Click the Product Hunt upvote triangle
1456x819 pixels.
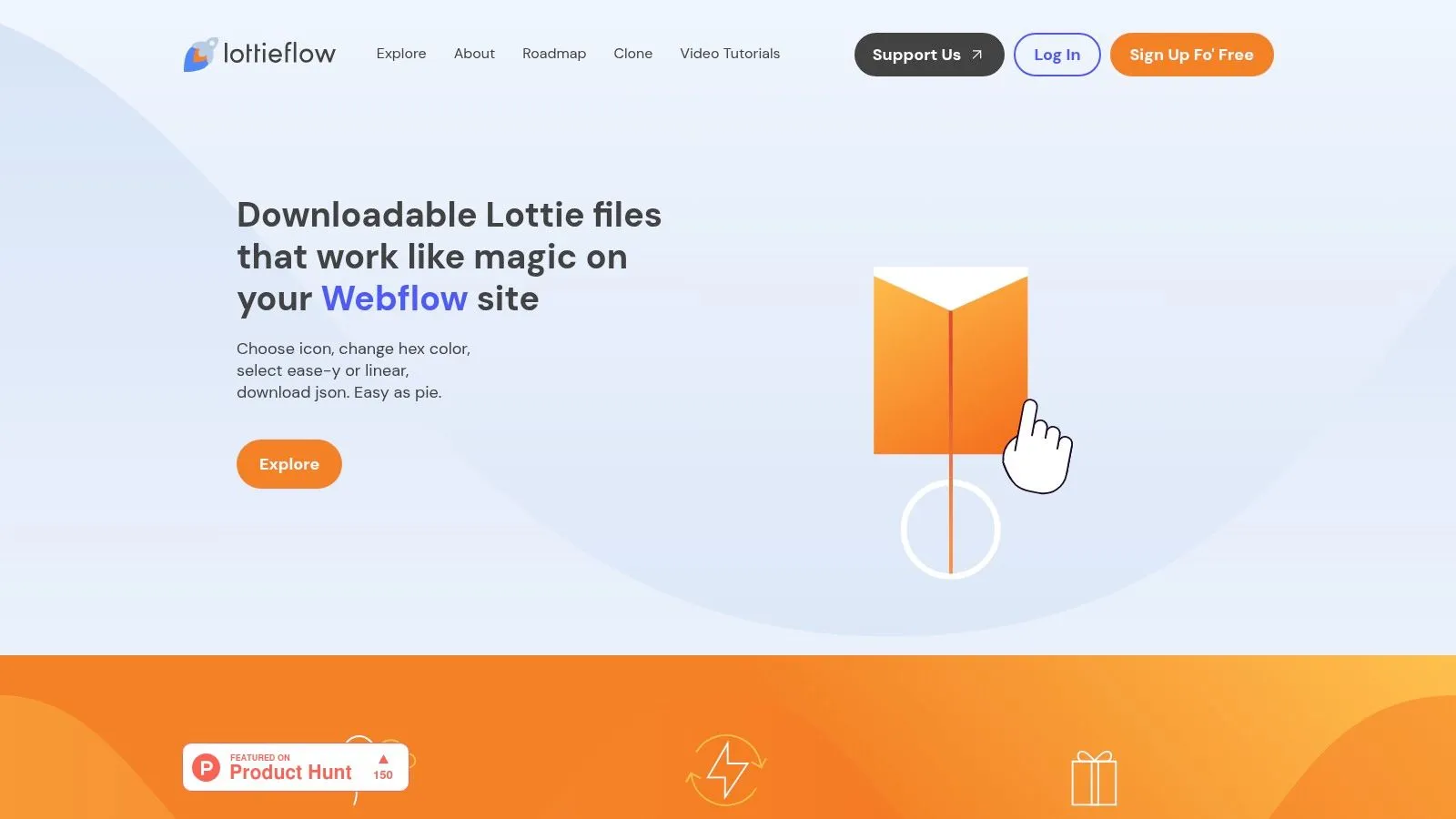pos(383,759)
